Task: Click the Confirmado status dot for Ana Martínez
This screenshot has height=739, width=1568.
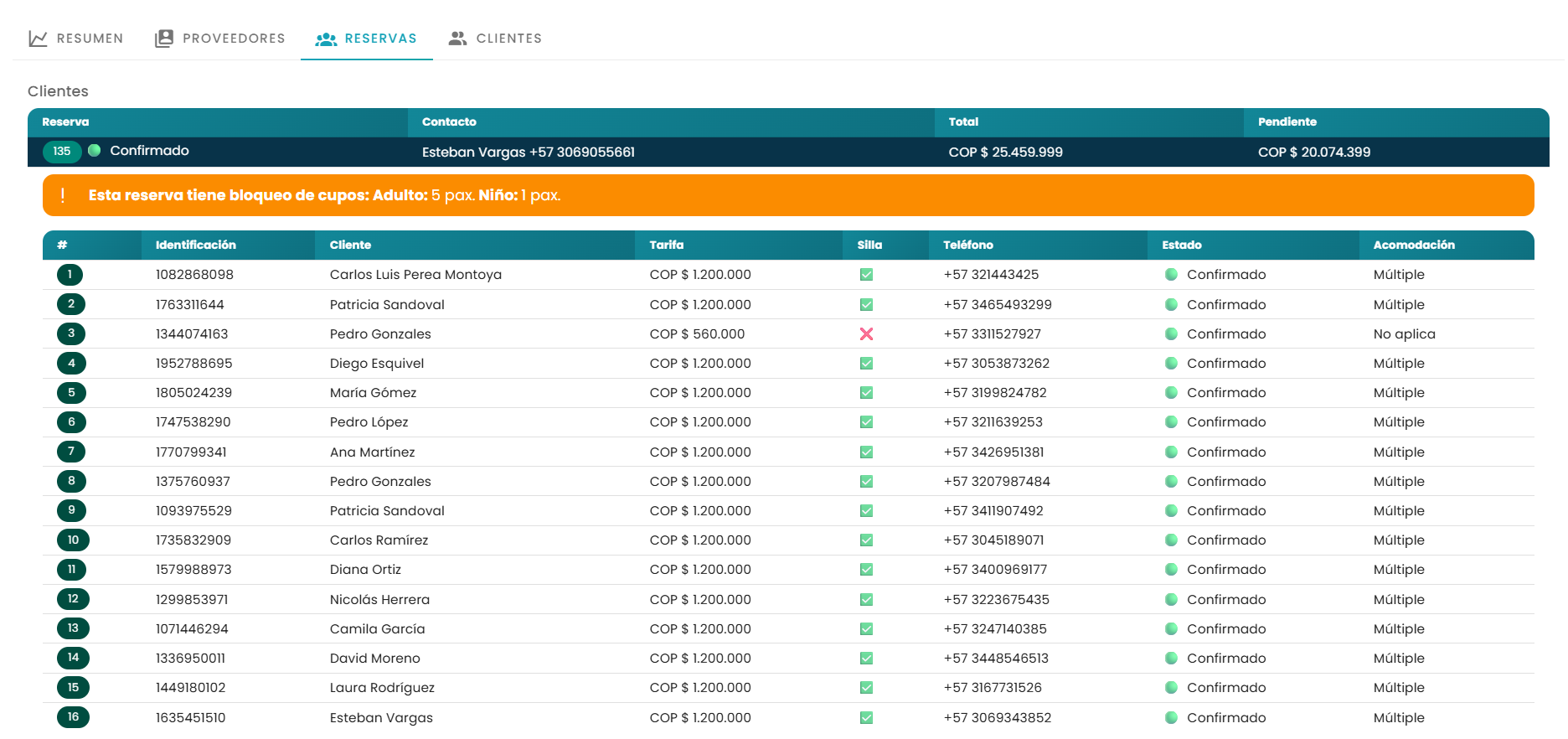Action: 1172,452
